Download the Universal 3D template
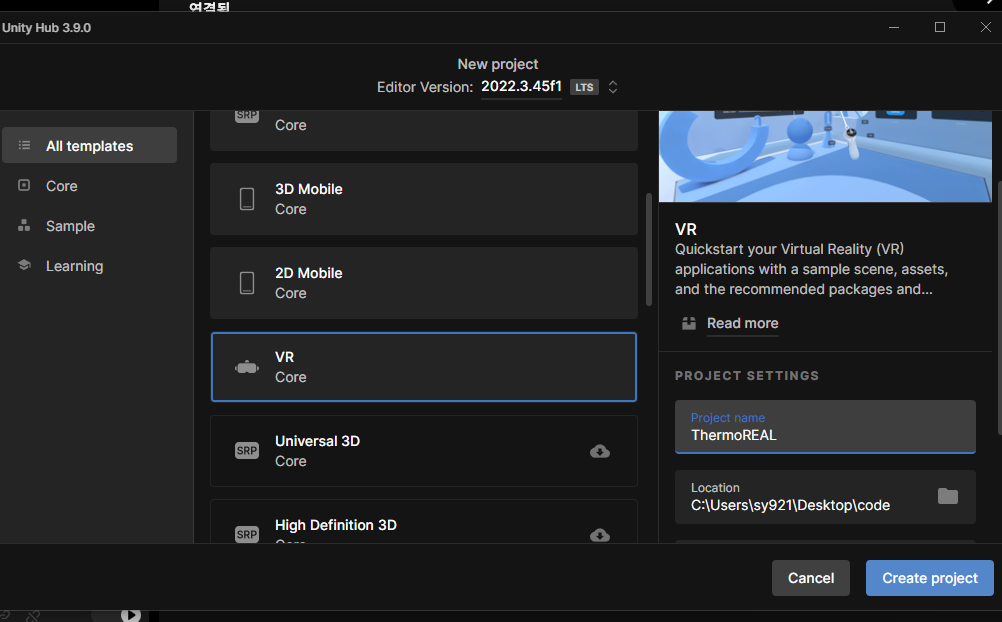Image resolution: width=1002 pixels, height=622 pixels. 599,451
